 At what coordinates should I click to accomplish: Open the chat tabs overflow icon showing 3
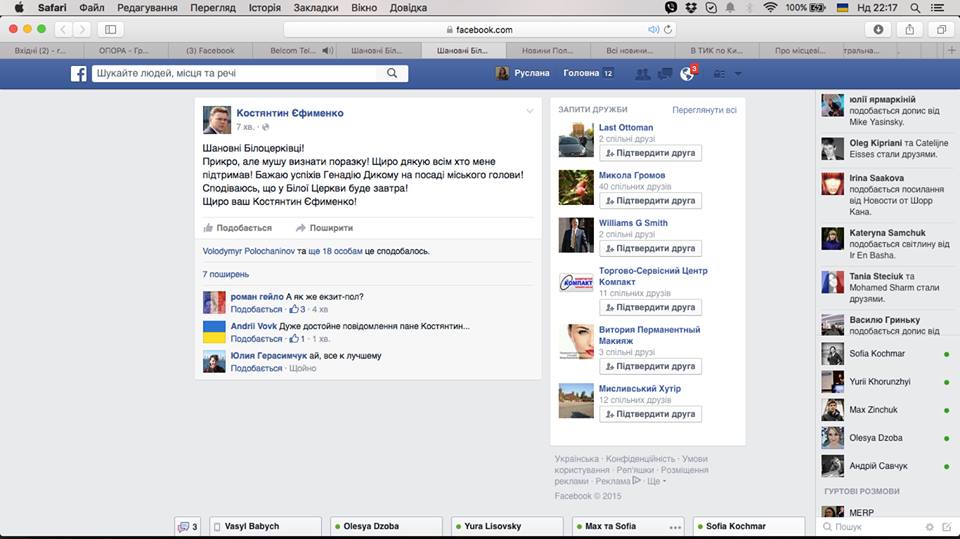(x=187, y=526)
